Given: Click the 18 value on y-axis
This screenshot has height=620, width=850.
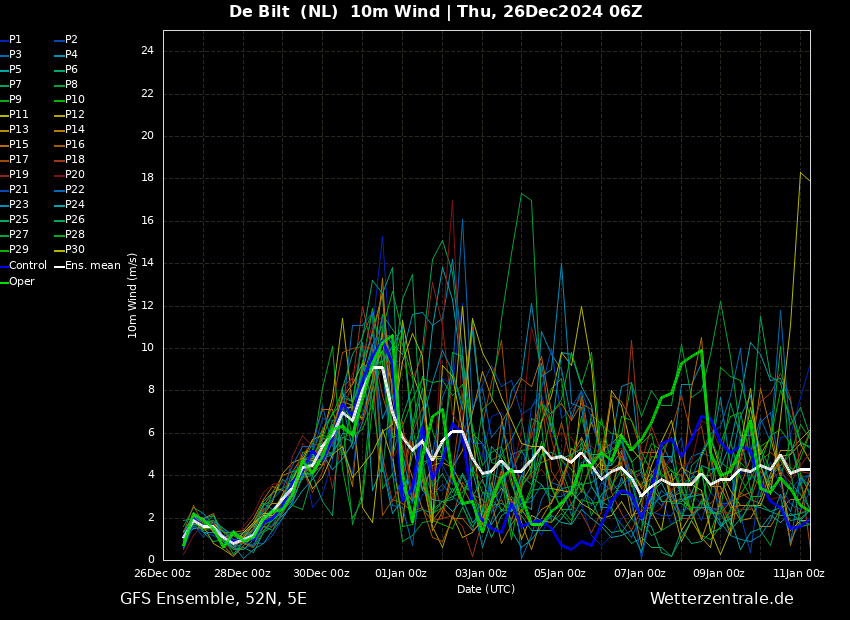Looking at the screenshot, I should coord(147,178).
